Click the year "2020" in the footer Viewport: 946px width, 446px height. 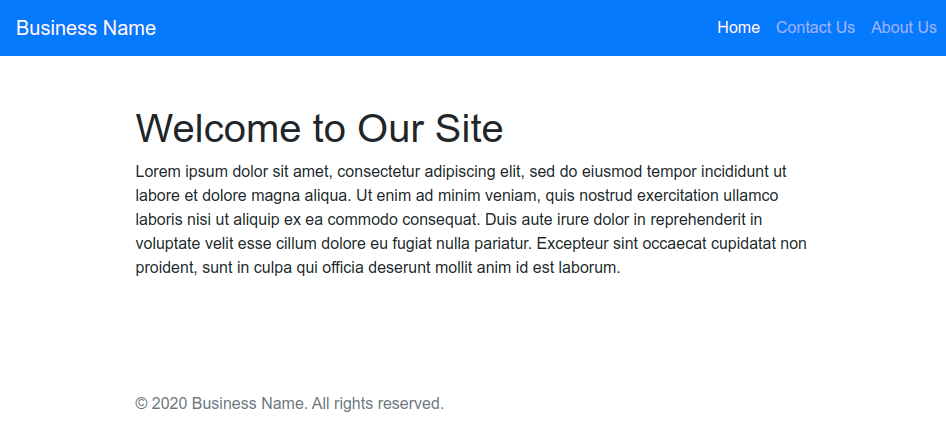[169, 404]
